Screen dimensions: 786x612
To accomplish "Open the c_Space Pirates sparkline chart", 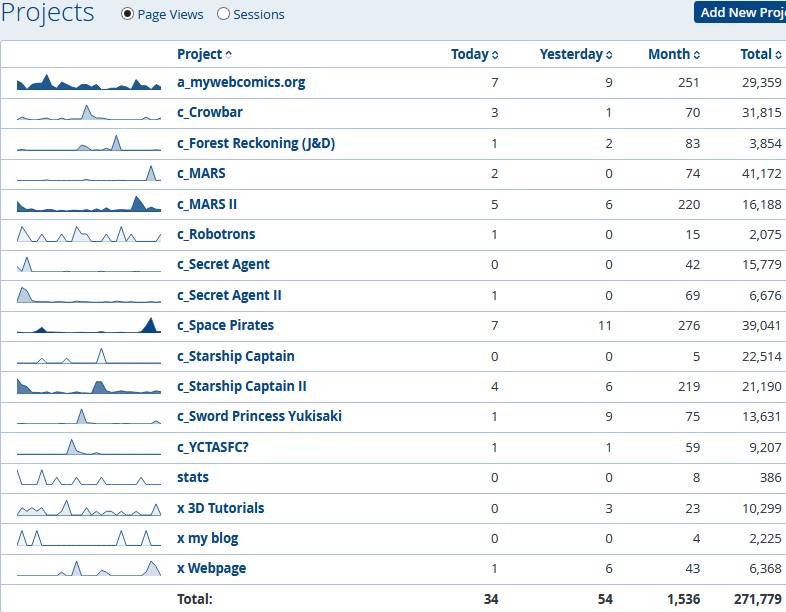I will pyautogui.click(x=89, y=325).
